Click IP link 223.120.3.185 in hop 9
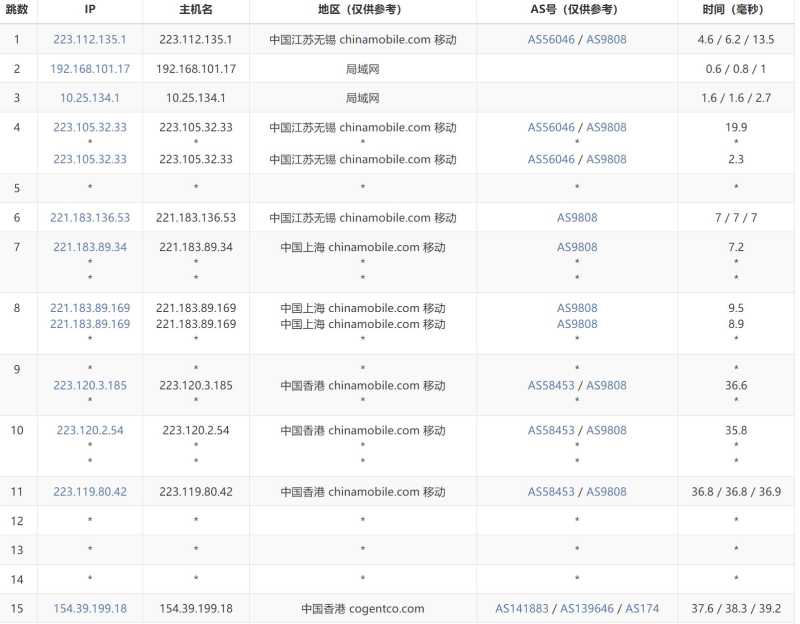Screen dimensions: 800x624 tap(90, 385)
